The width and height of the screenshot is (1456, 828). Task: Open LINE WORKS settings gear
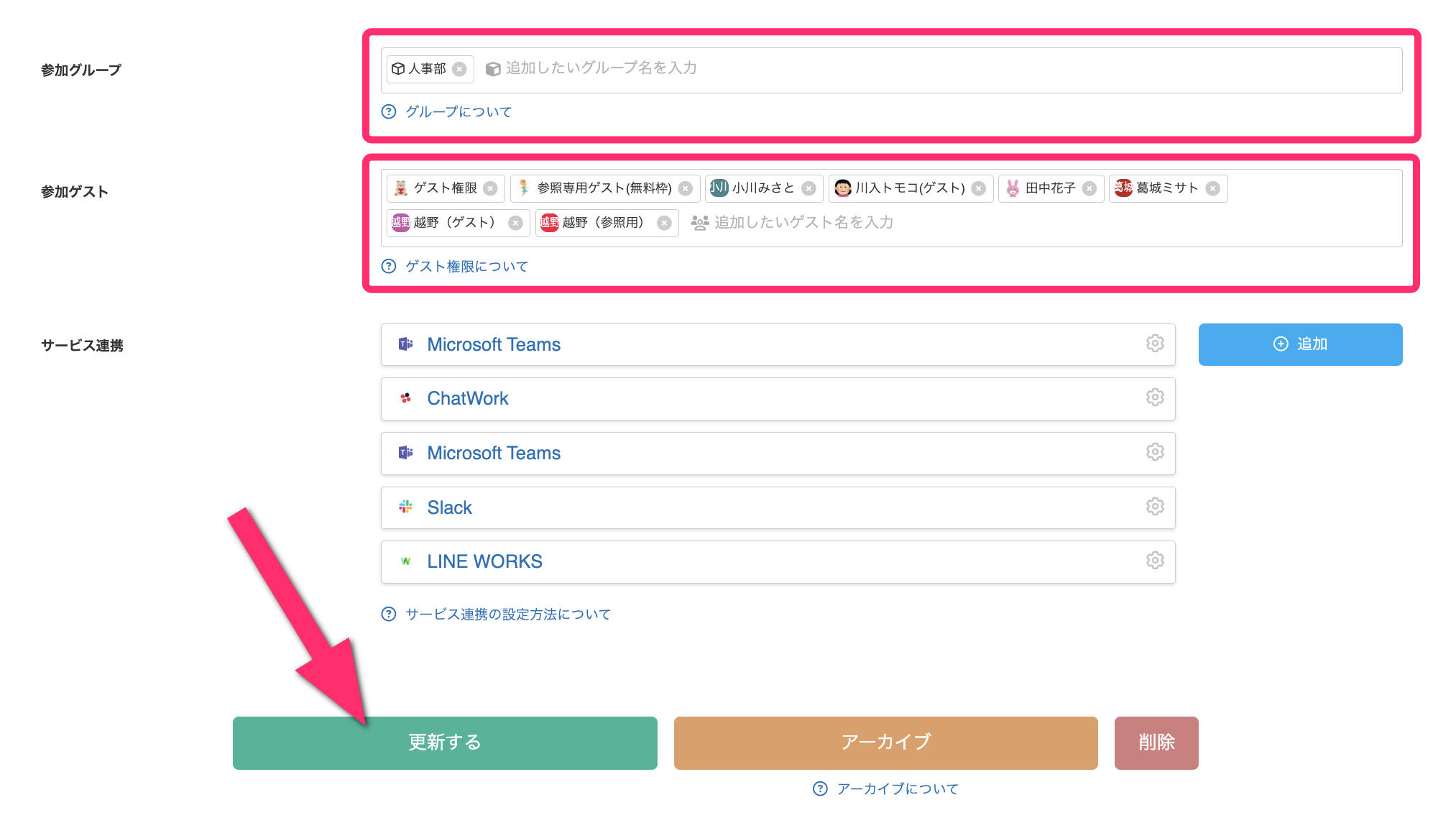(x=1155, y=561)
